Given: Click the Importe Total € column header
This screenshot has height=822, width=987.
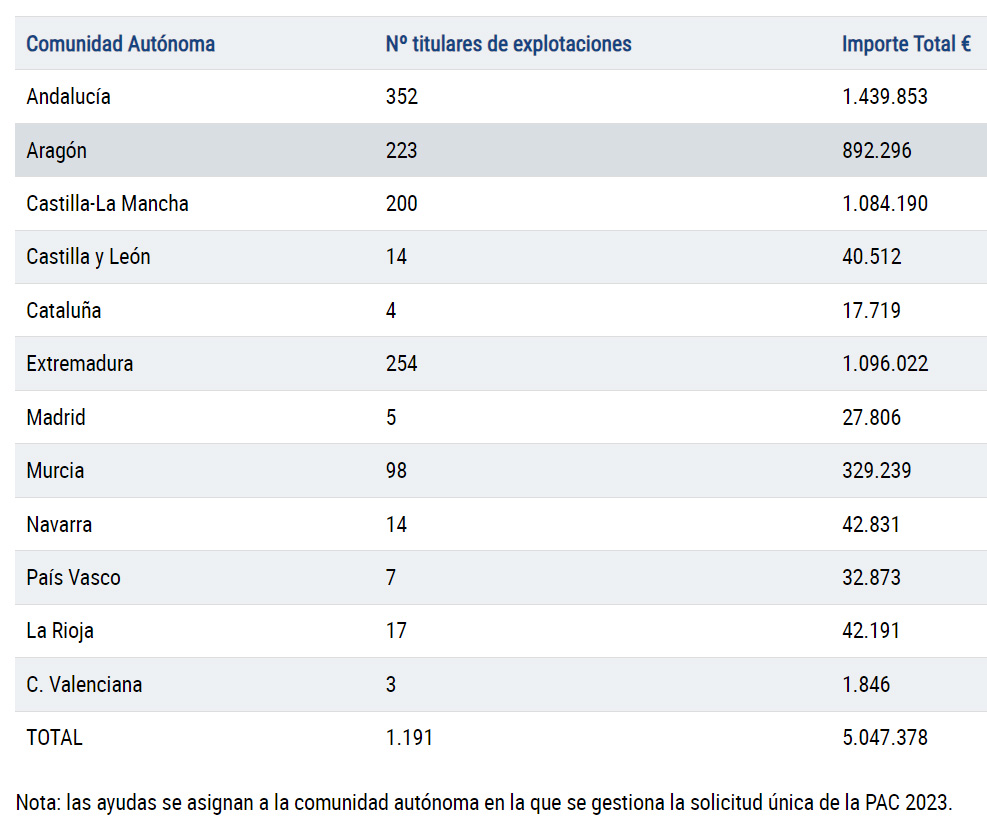Looking at the screenshot, I should click(x=906, y=44).
